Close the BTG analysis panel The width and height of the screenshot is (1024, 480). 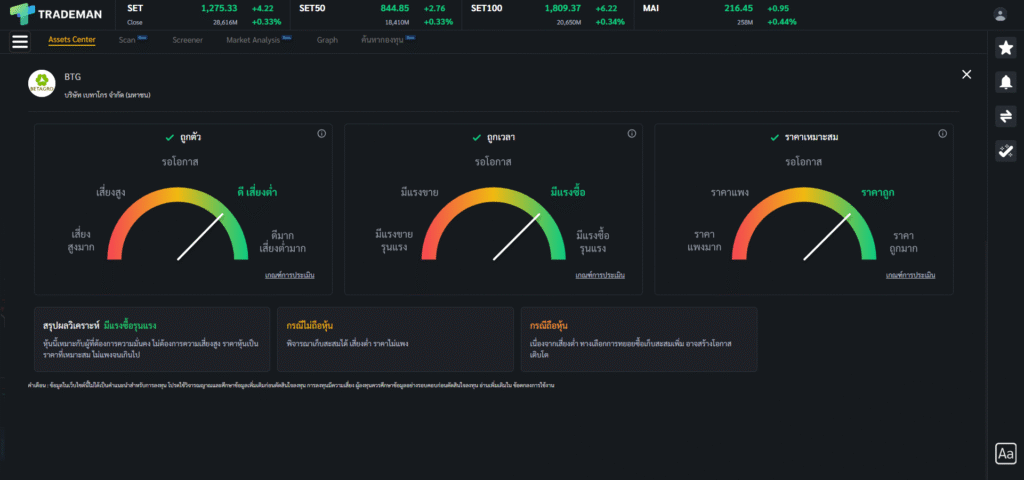(966, 74)
